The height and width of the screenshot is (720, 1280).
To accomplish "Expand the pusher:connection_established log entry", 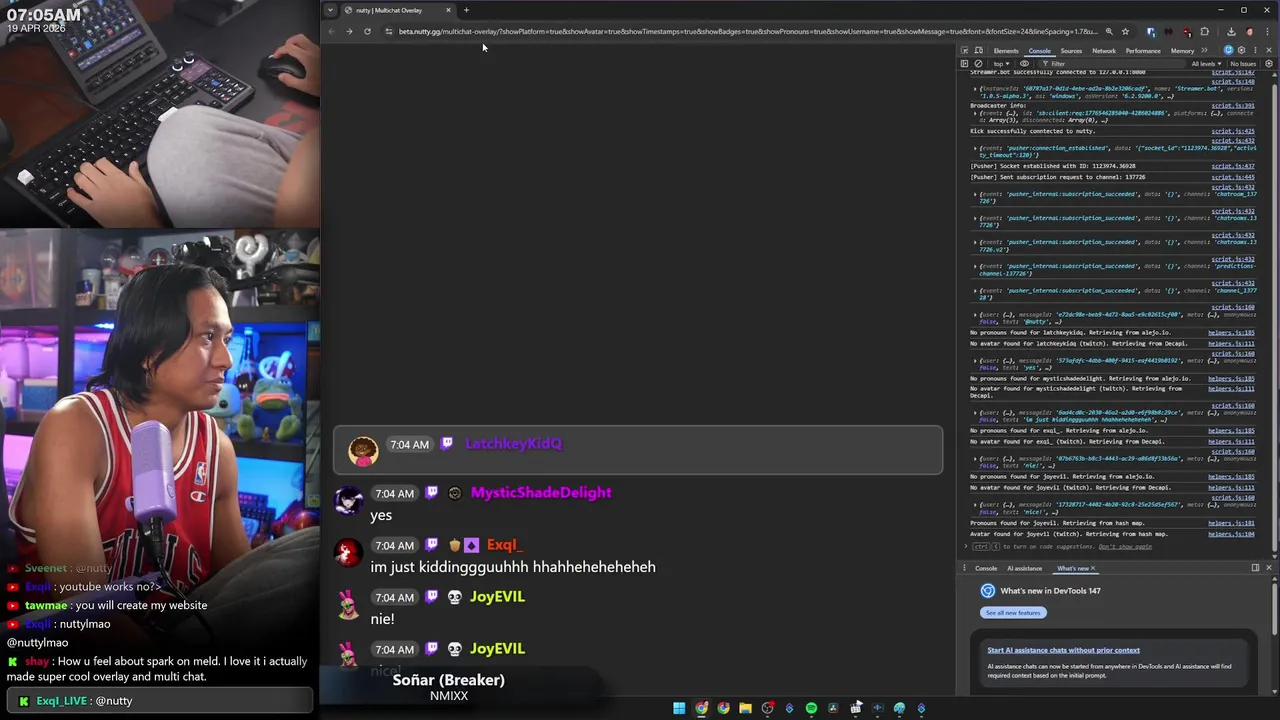I will coord(976,148).
